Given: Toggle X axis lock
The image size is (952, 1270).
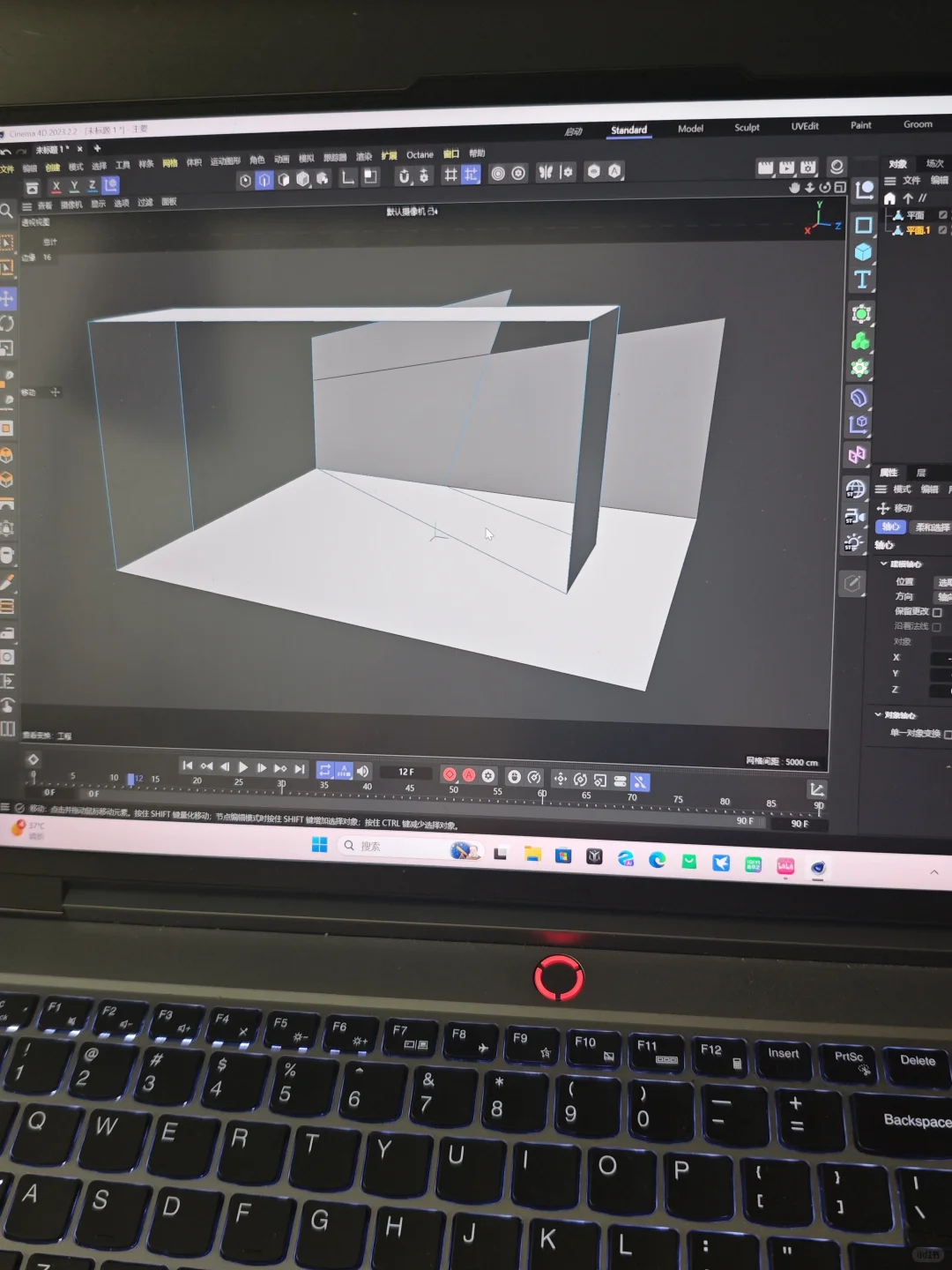Looking at the screenshot, I should [56, 186].
